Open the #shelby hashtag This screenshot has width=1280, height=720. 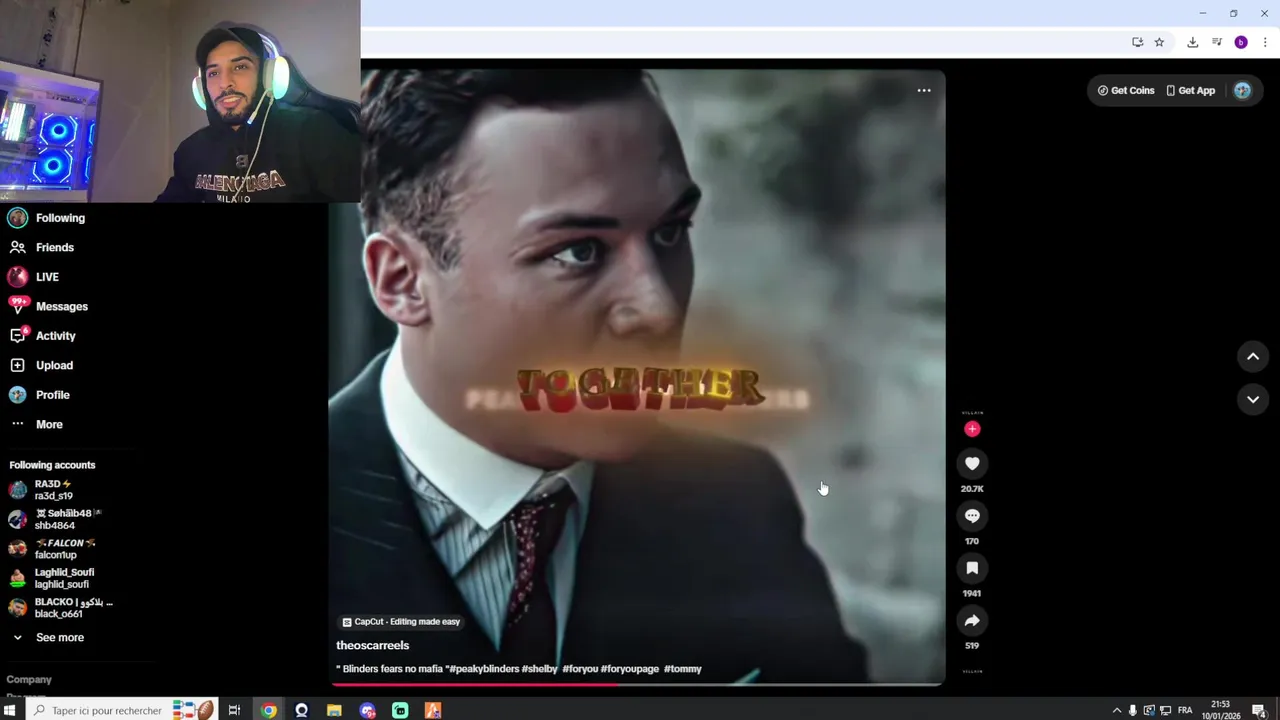pos(539,669)
